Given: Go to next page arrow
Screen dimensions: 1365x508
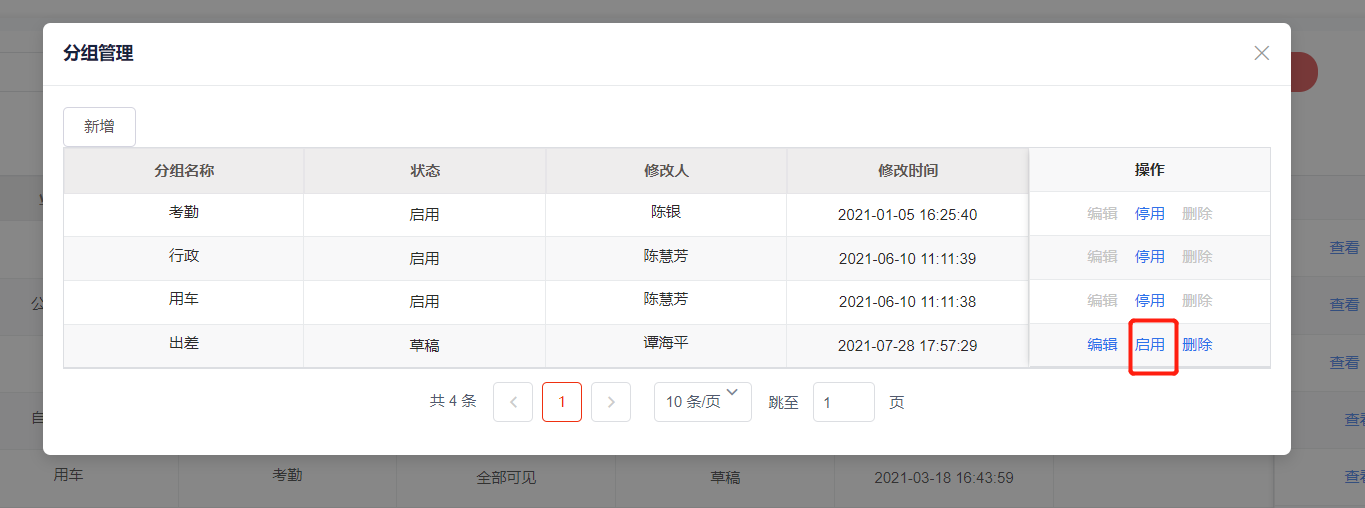Looking at the screenshot, I should [x=611, y=402].
